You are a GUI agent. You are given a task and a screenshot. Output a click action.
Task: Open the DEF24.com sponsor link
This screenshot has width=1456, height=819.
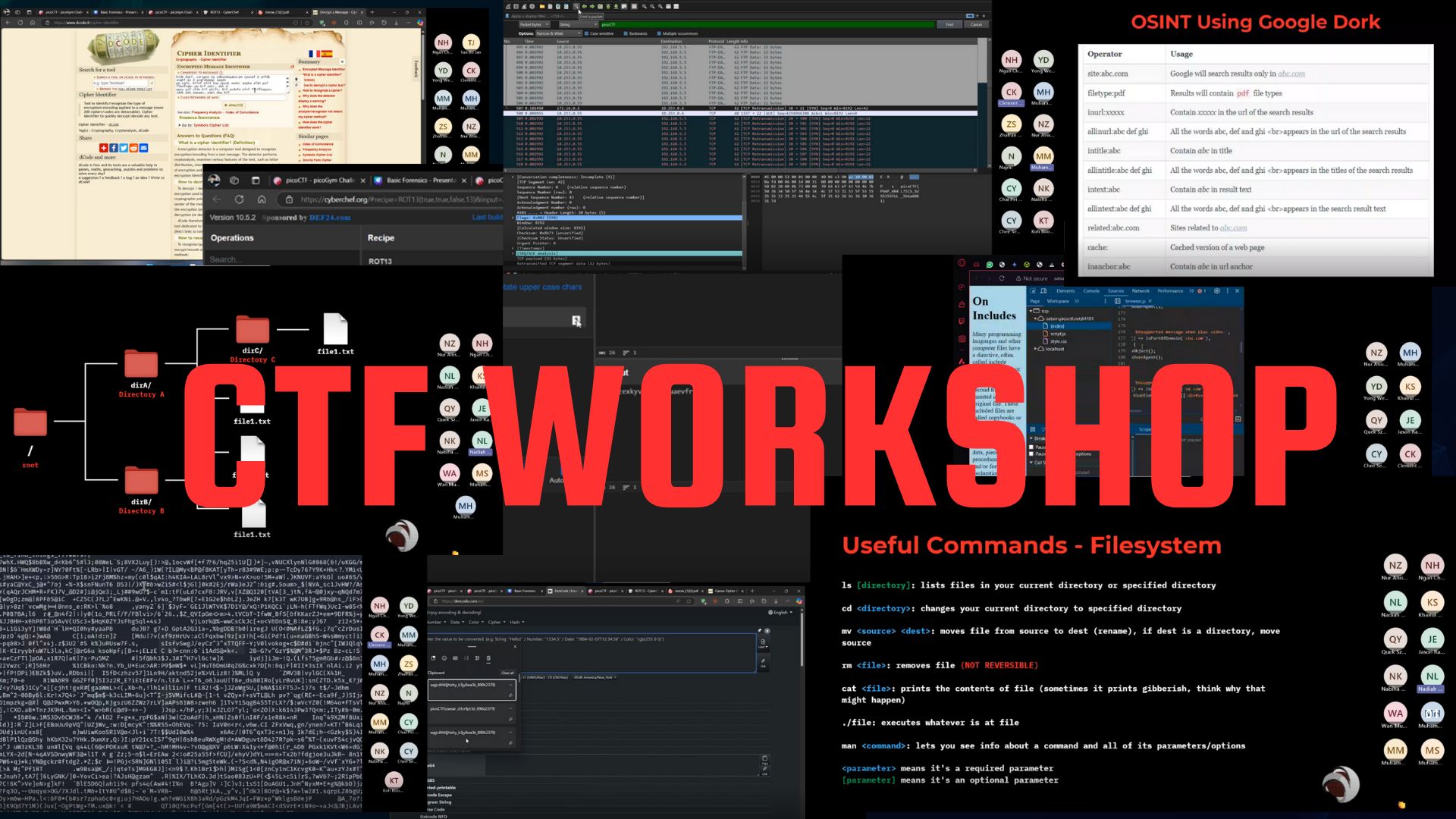(x=329, y=218)
